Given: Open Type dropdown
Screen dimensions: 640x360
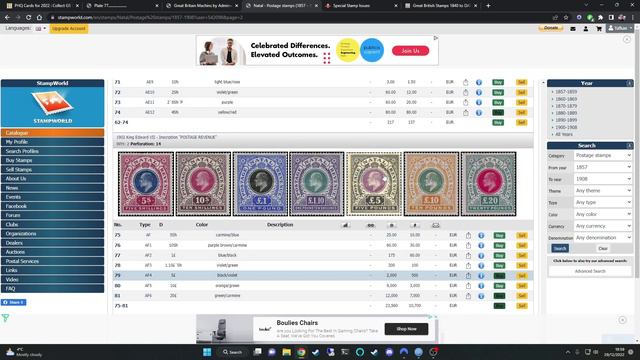Looking at the screenshot, I should [603, 202].
